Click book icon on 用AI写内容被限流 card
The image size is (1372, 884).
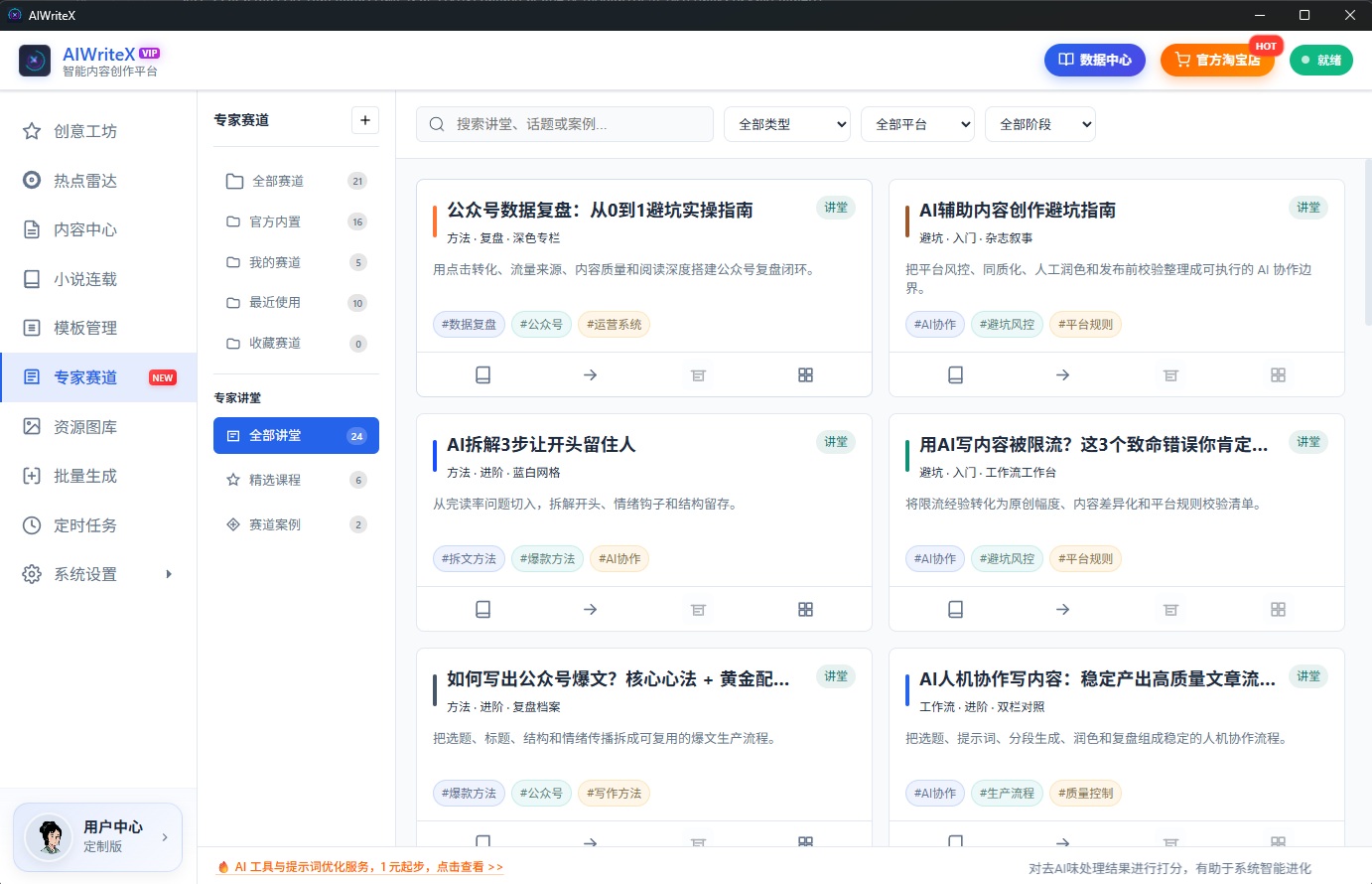pos(955,609)
